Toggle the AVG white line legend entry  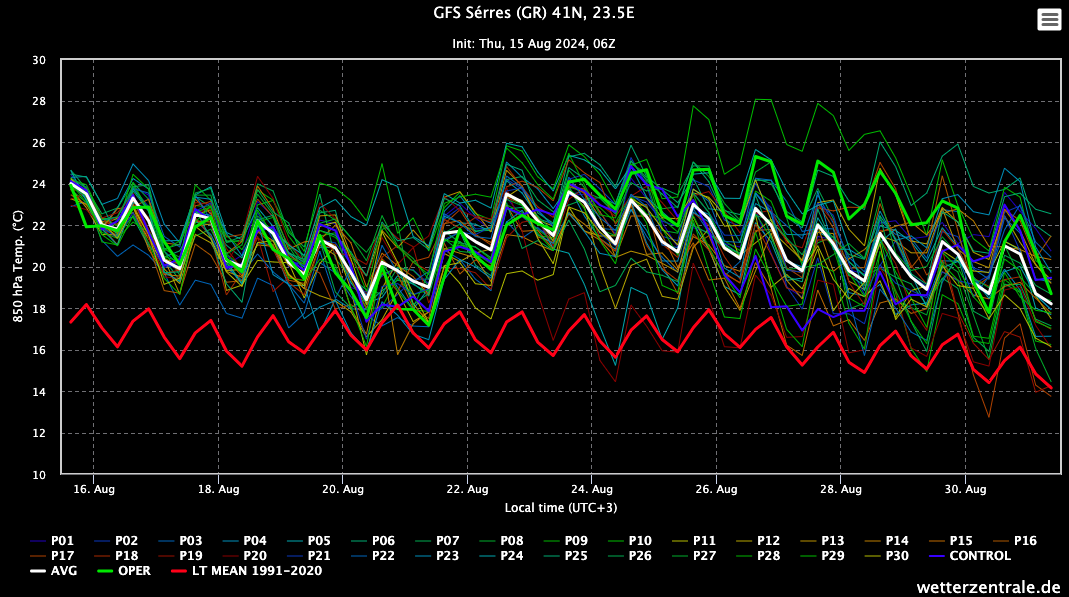(54, 570)
